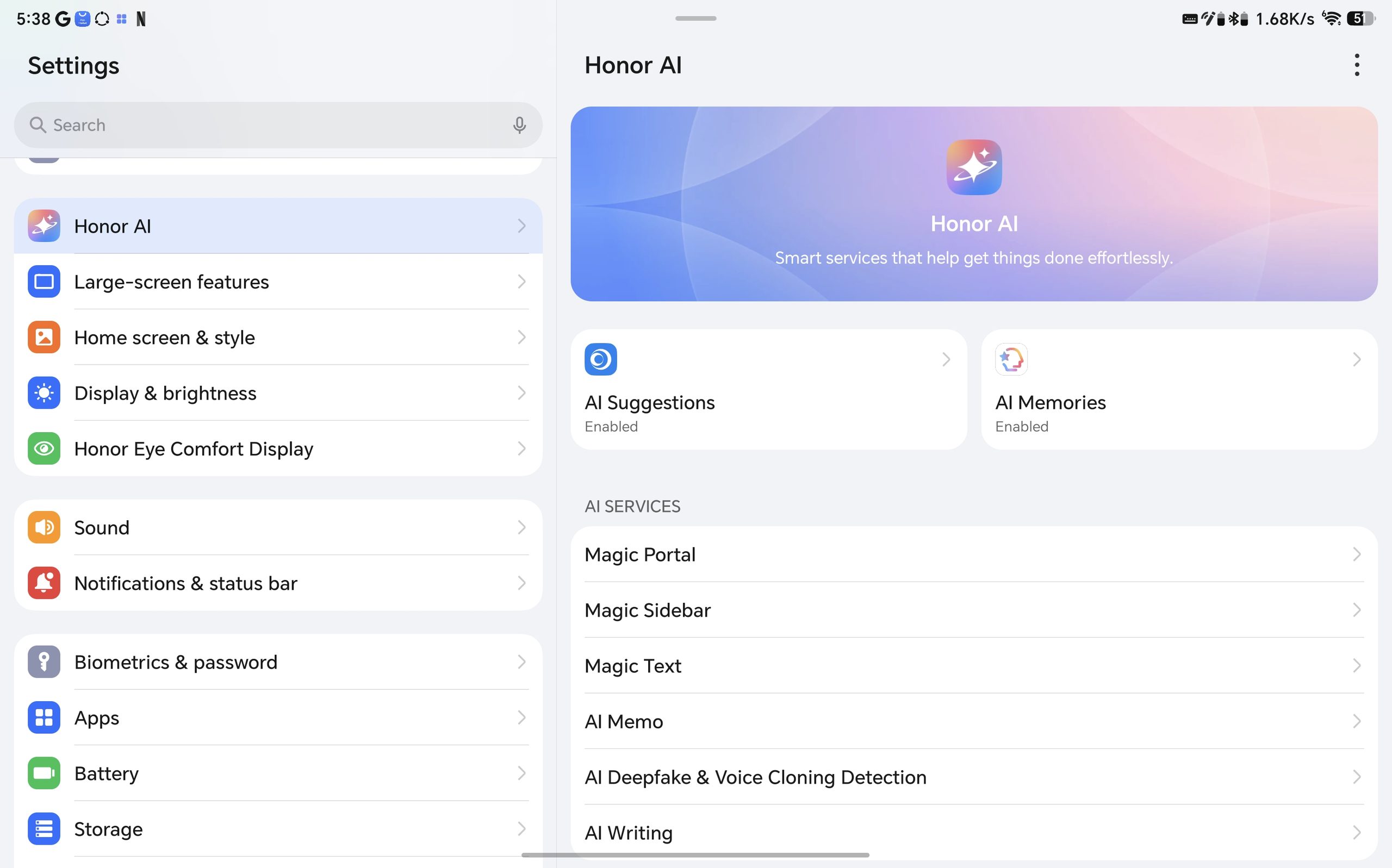Expand AI Memo chevron
This screenshot has height=868, width=1392.
pyautogui.click(x=1357, y=721)
